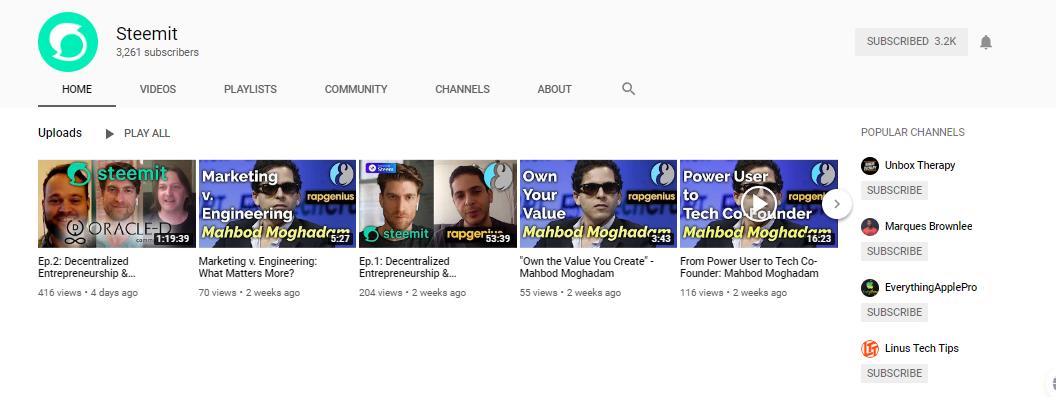The image size is (1056, 397).
Task: Open the Ep.2 Decentralized Entrepreneurship title
Action: [87, 267]
